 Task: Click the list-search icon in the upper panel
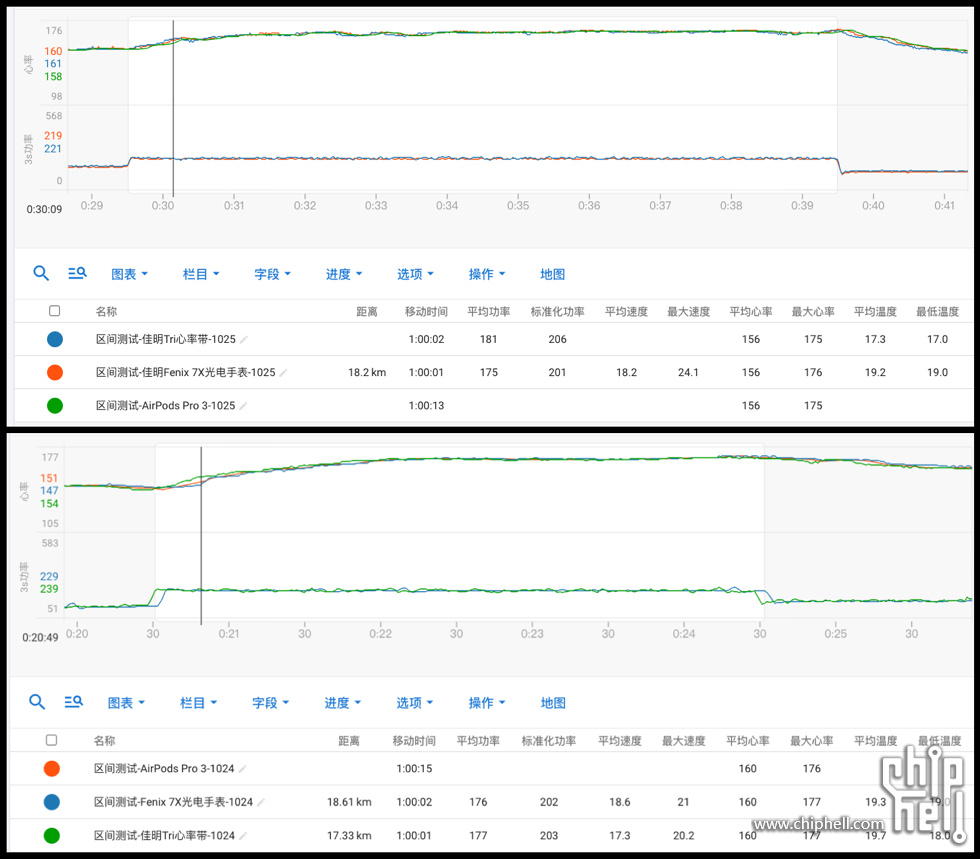click(x=77, y=273)
